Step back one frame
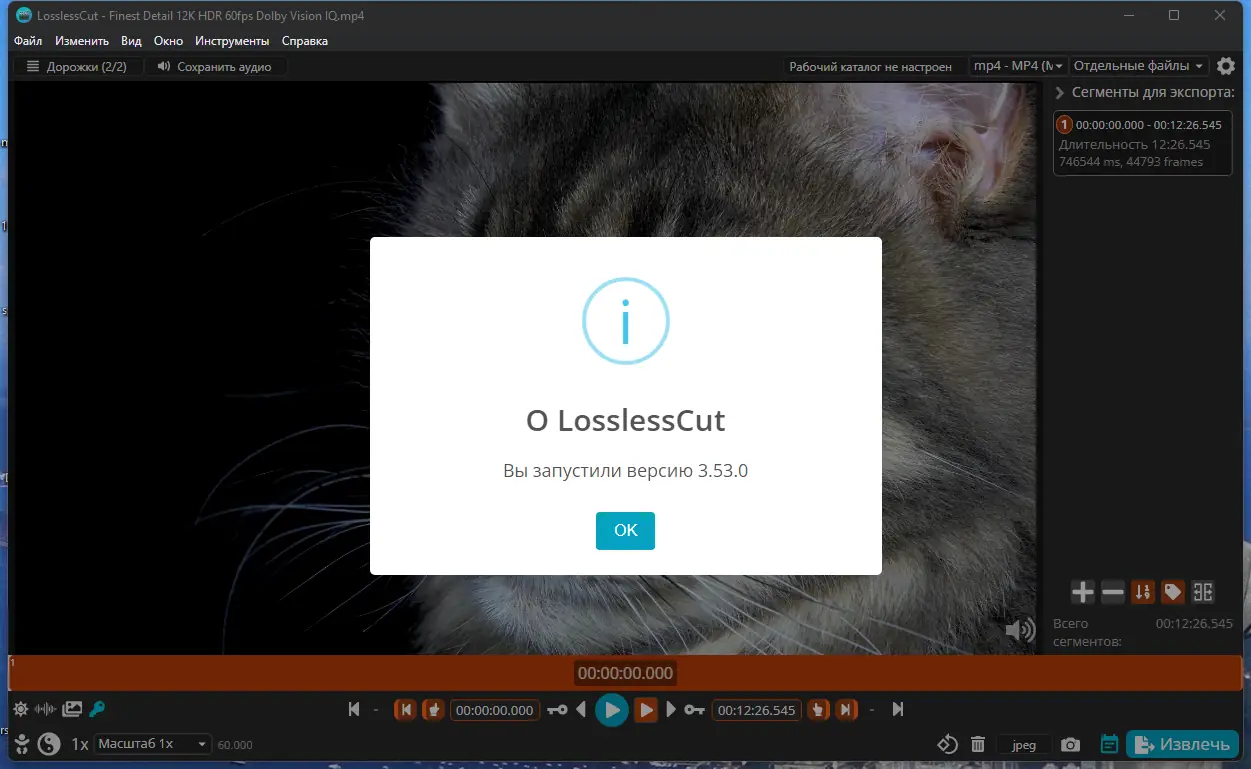Image resolution: width=1251 pixels, height=769 pixels. [583, 710]
